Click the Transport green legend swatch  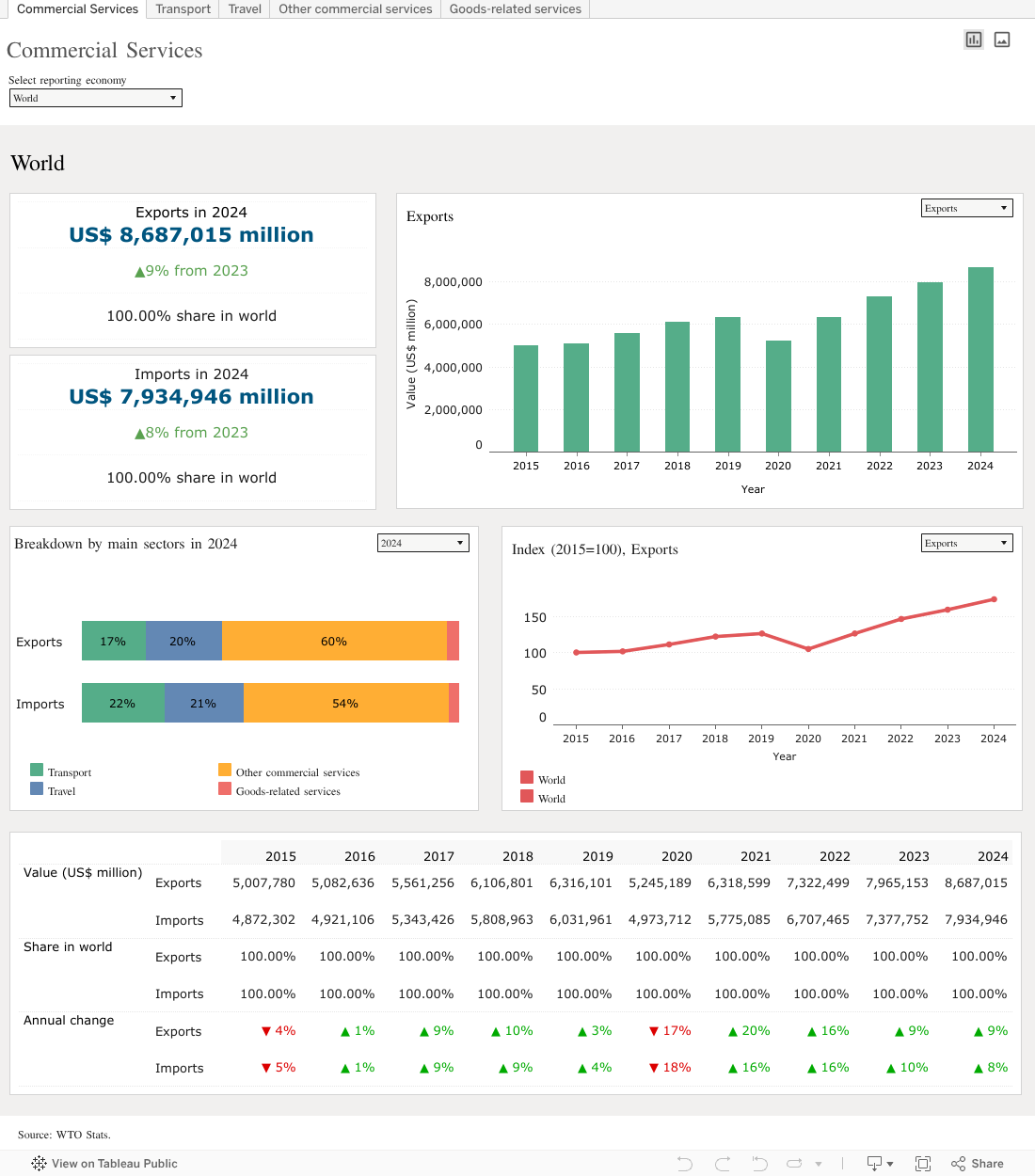37,770
